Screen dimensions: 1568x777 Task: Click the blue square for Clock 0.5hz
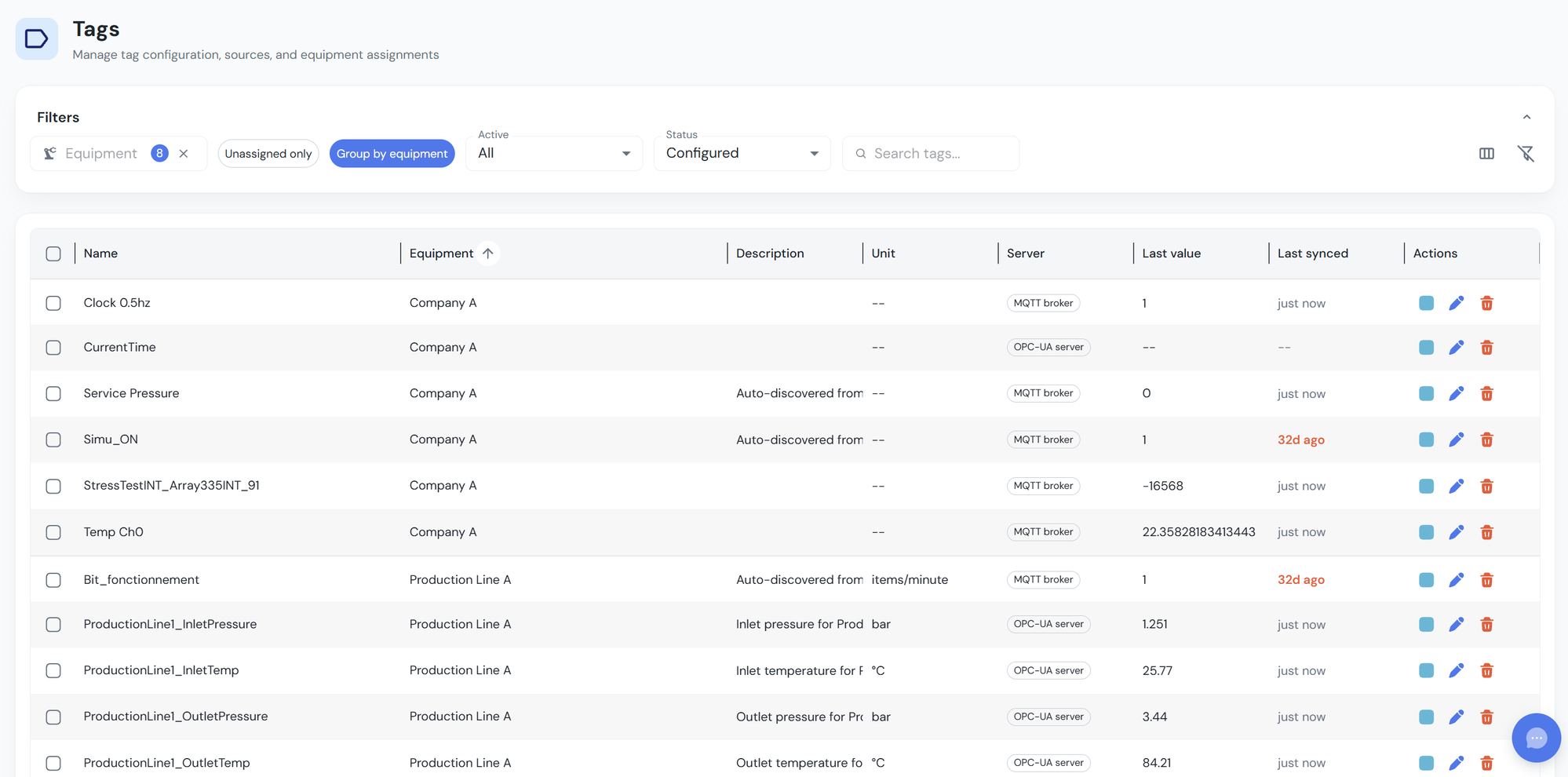(x=1427, y=303)
